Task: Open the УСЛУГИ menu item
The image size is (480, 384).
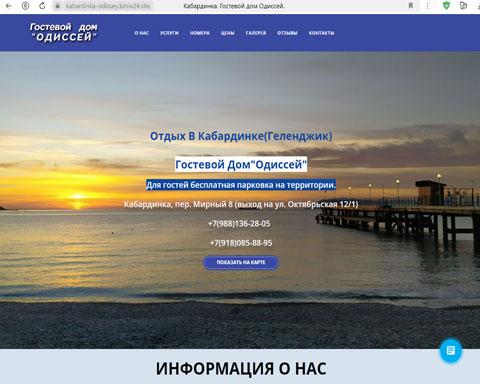Action: 169,33
